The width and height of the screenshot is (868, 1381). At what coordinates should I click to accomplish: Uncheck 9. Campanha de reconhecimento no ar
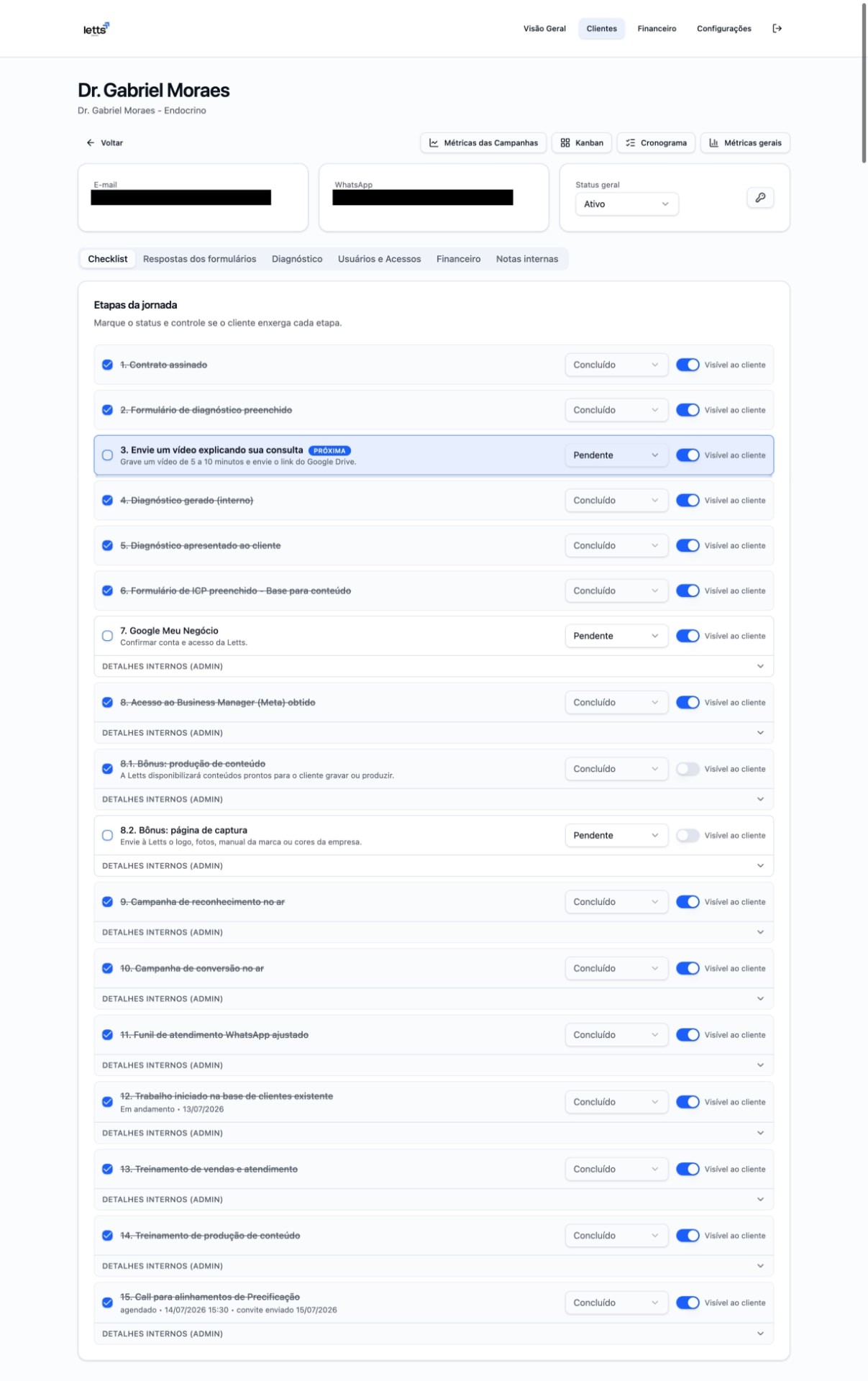click(x=107, y=902)
